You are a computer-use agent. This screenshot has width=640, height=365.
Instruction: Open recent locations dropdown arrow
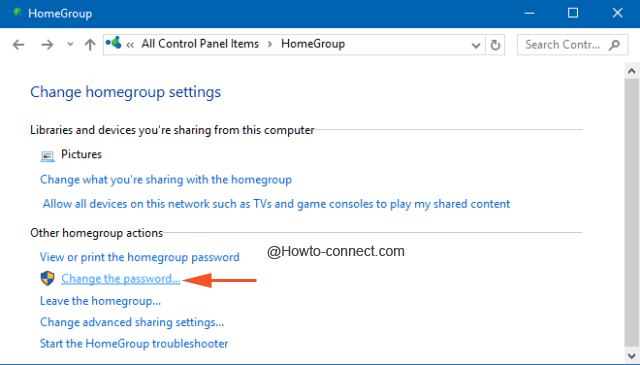(x=70, y=45)
